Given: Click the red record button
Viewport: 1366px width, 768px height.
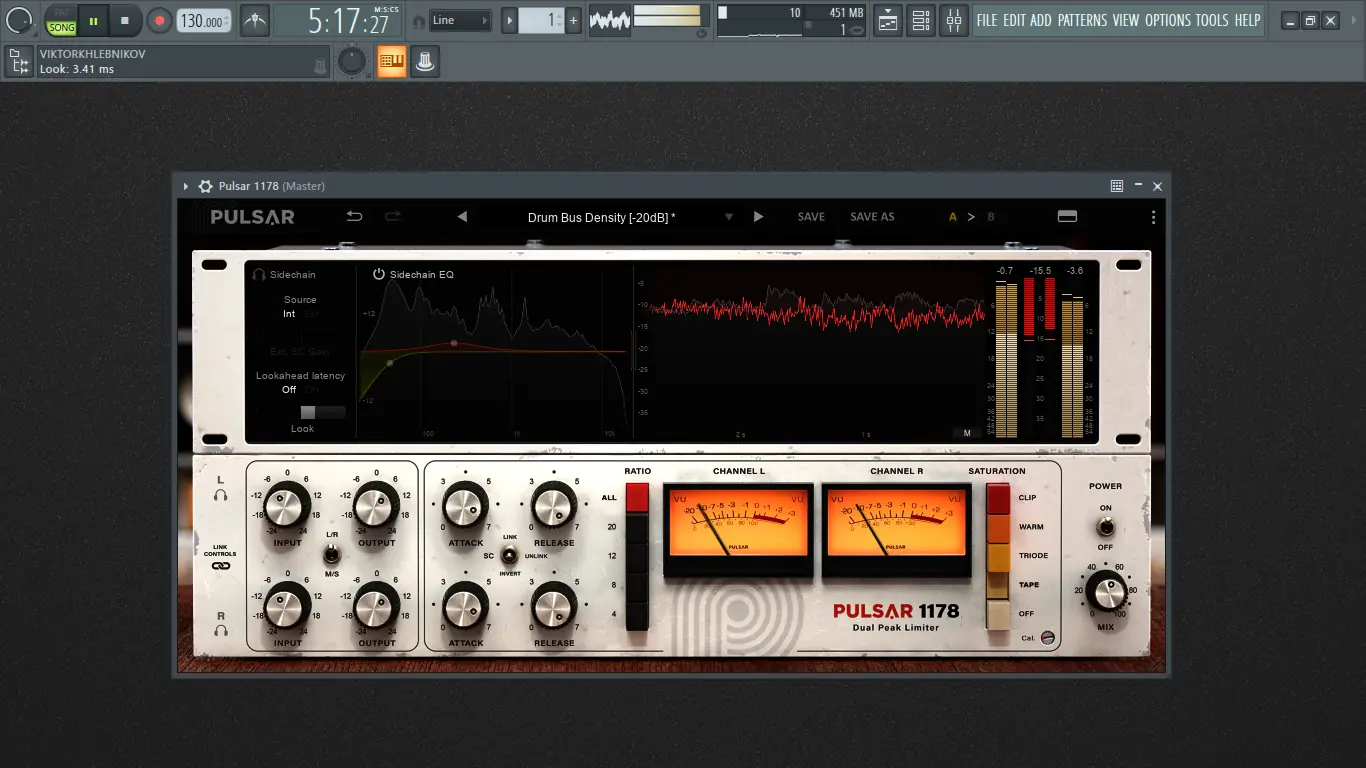Looking at the screenshot, I should click(x=159, y=20).
